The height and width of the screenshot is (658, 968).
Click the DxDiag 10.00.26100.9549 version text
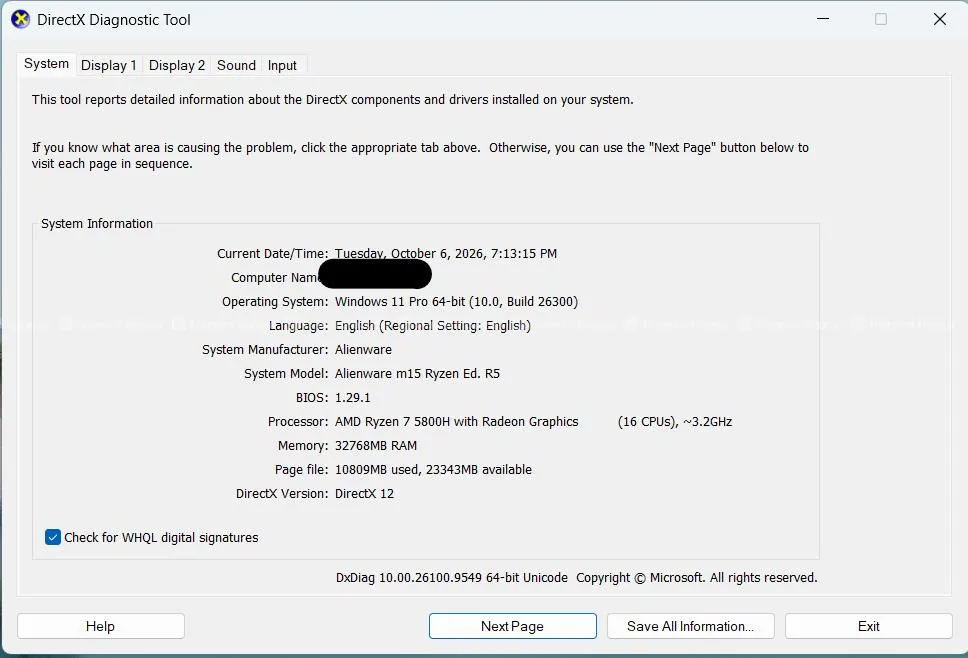[x=452, y=578]
